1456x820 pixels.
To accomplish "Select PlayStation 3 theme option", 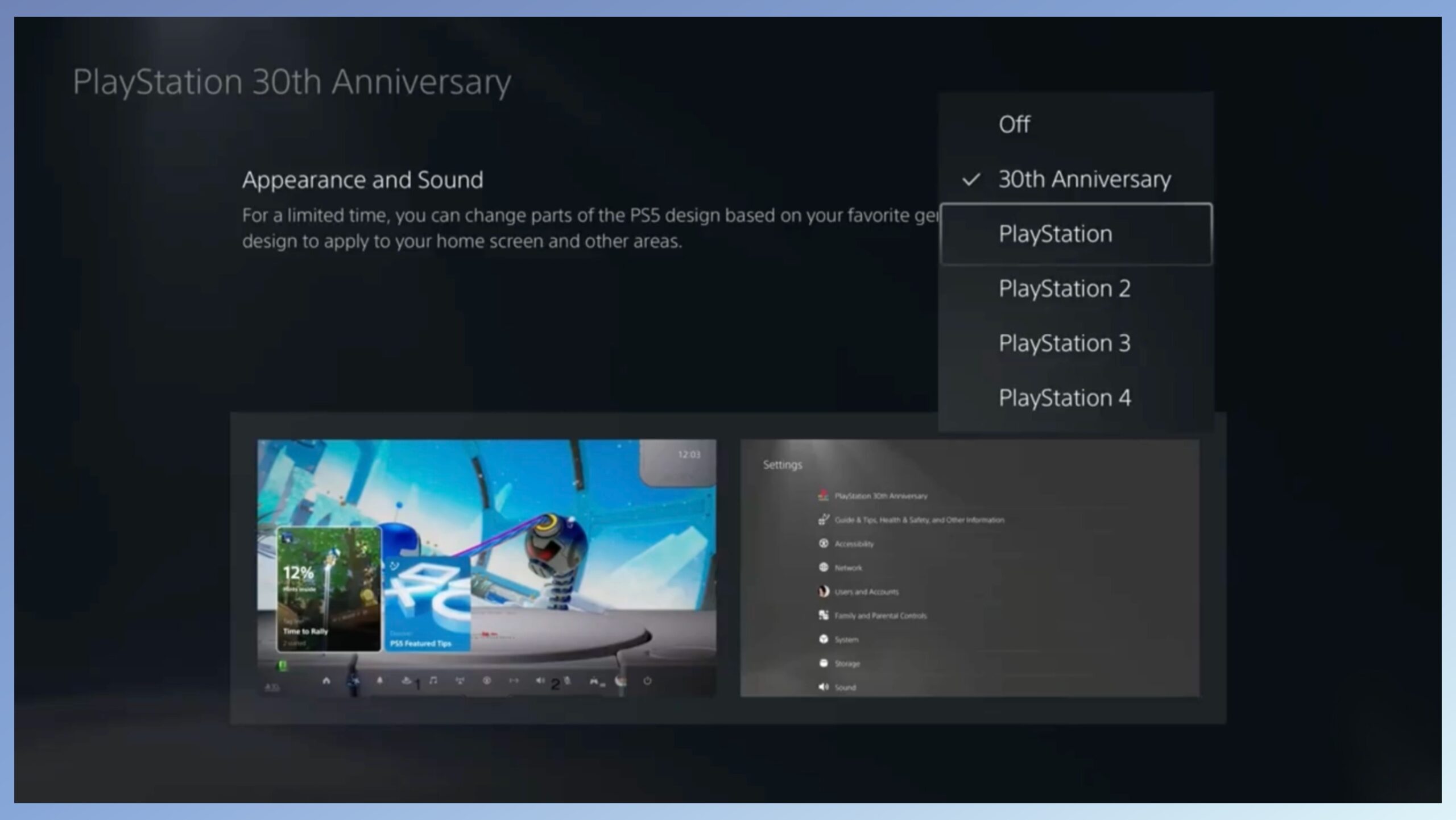I will [1064, 342].
